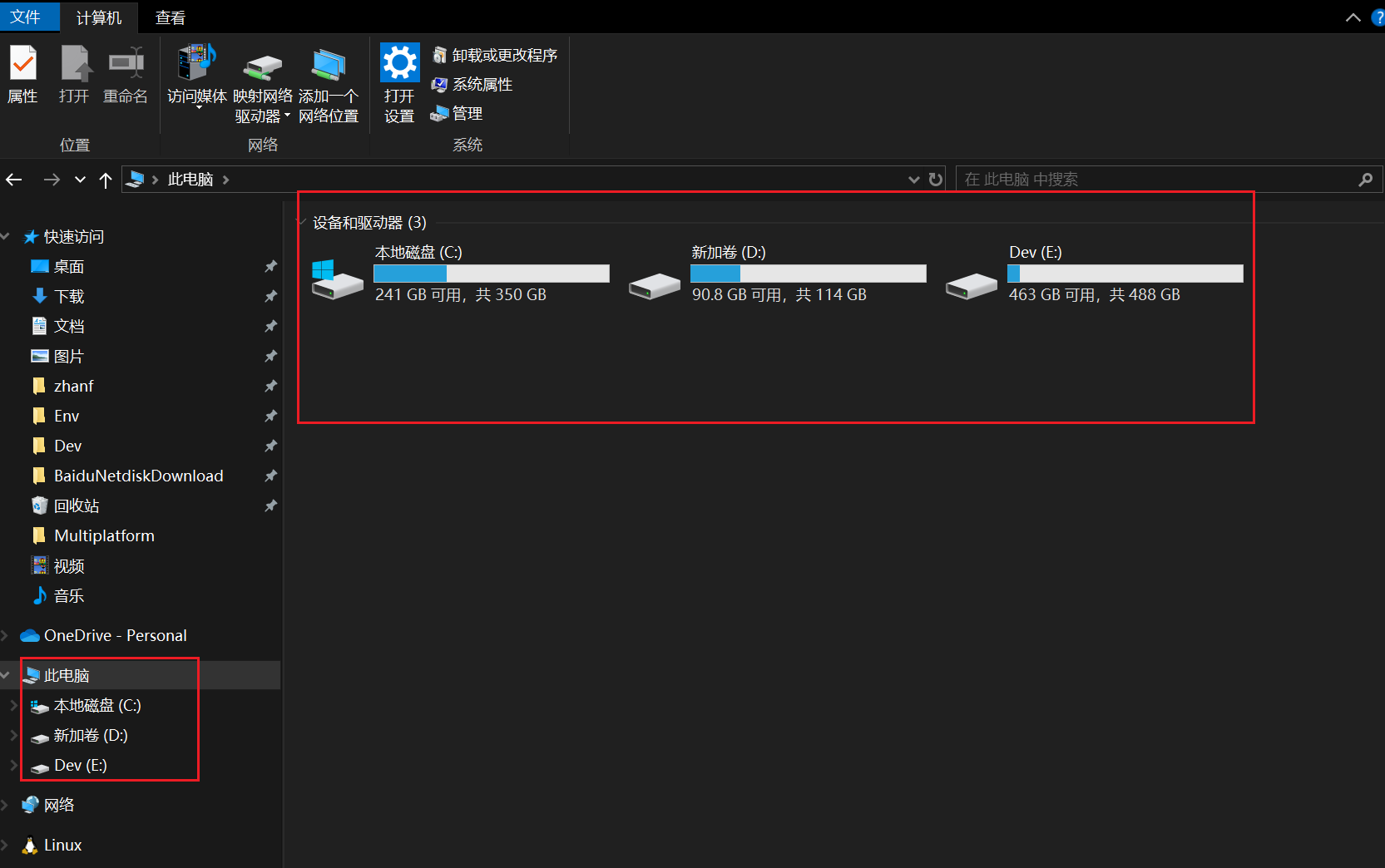Viewport: 1385px width, 868px height.
Task: Select BaiduNetdiskDownload in Quick access
Action: (x=138, y=476)
